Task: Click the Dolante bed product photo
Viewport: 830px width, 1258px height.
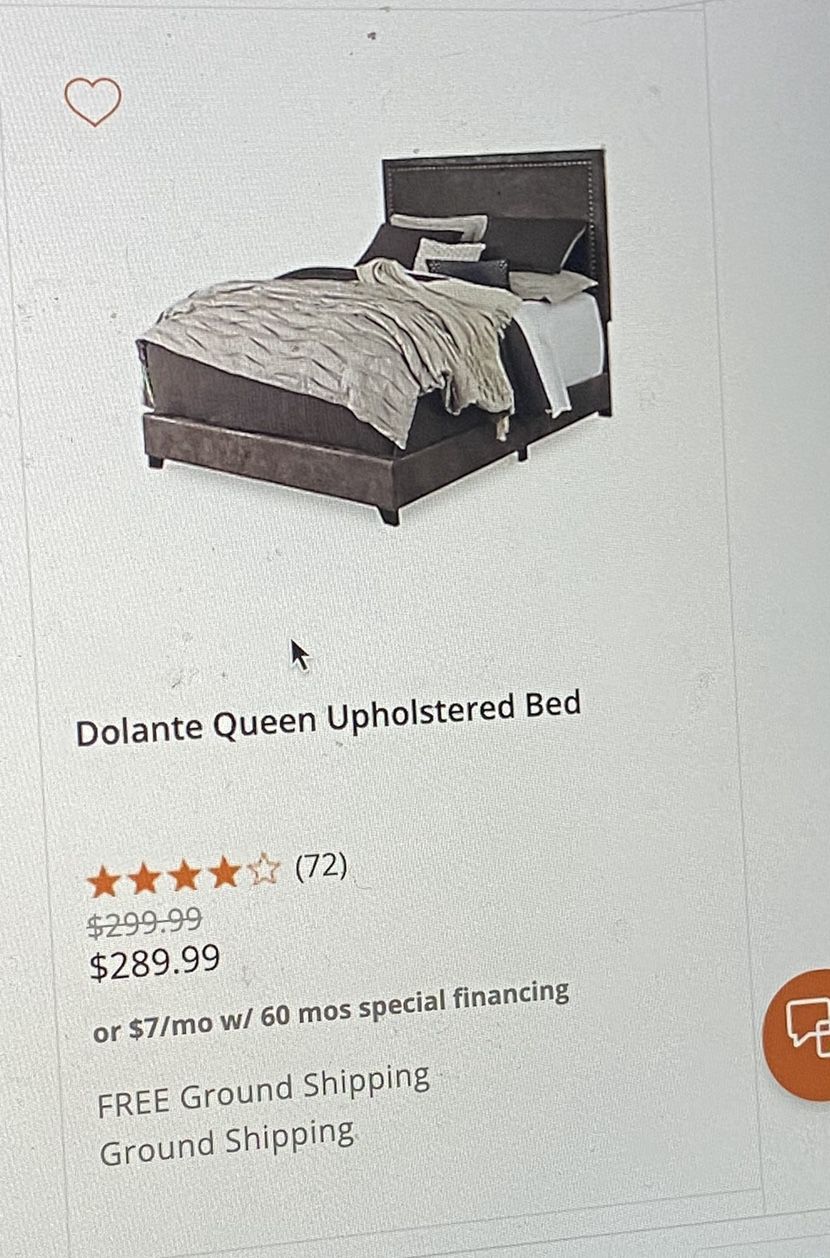Action: click(x=375, y=335)
